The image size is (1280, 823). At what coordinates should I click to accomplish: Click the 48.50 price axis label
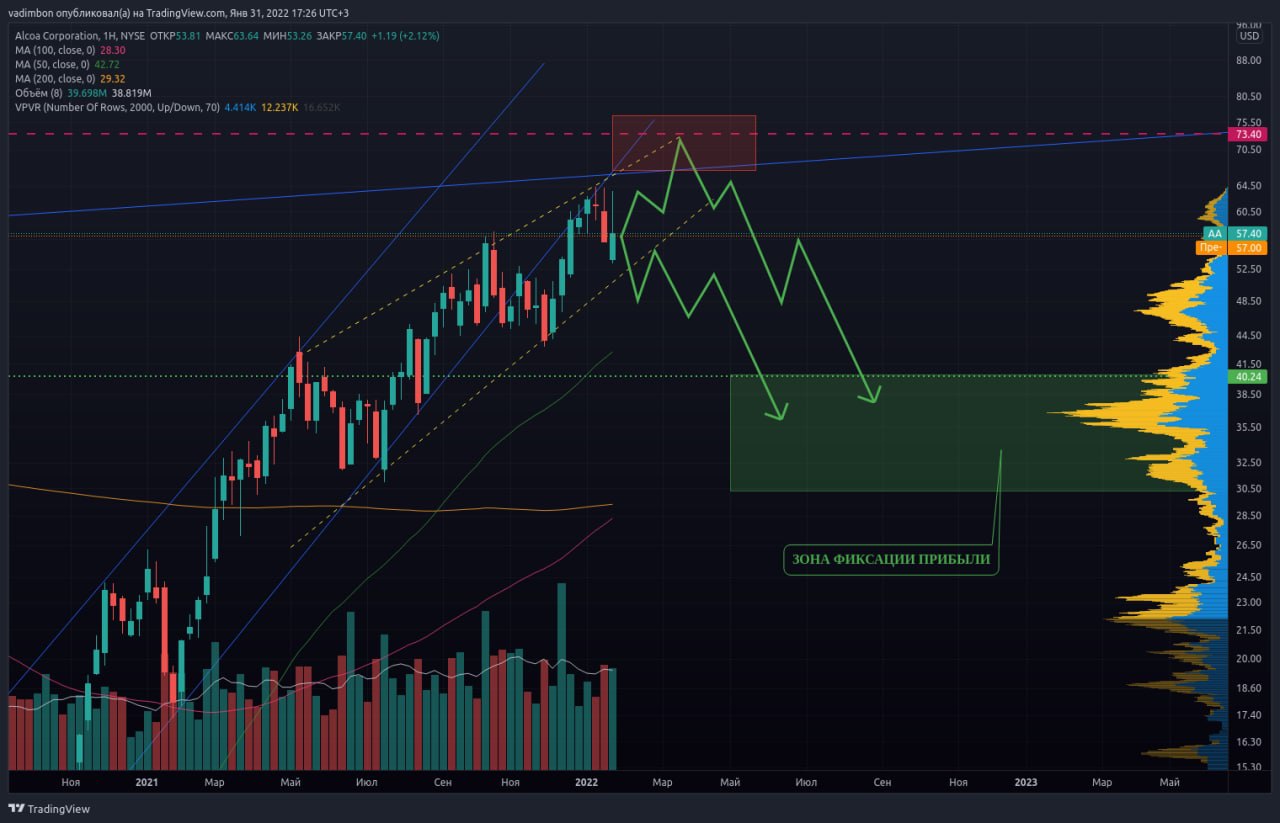point(1249,301)
